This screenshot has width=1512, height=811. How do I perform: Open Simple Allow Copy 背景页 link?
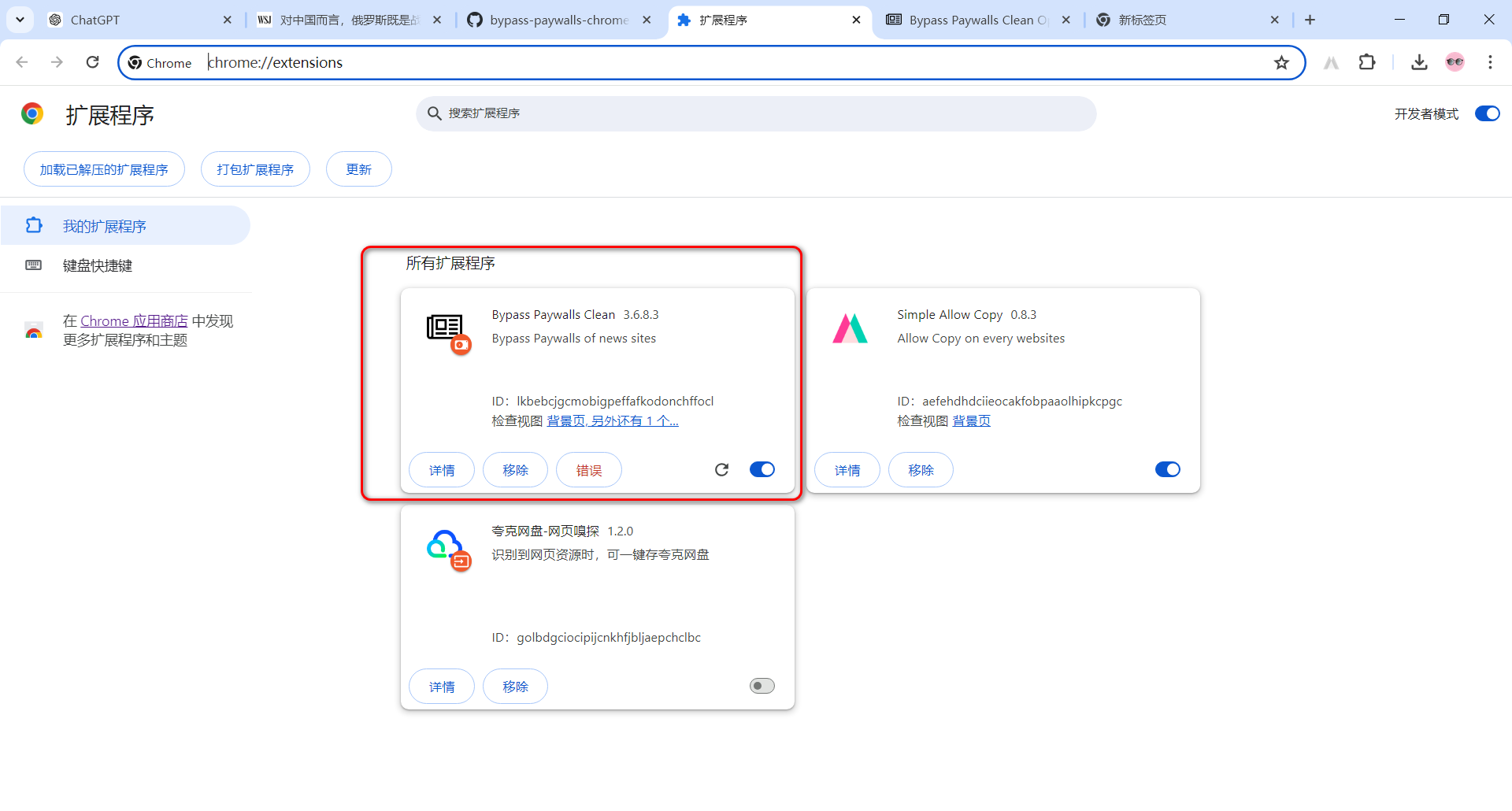(972, 421)
